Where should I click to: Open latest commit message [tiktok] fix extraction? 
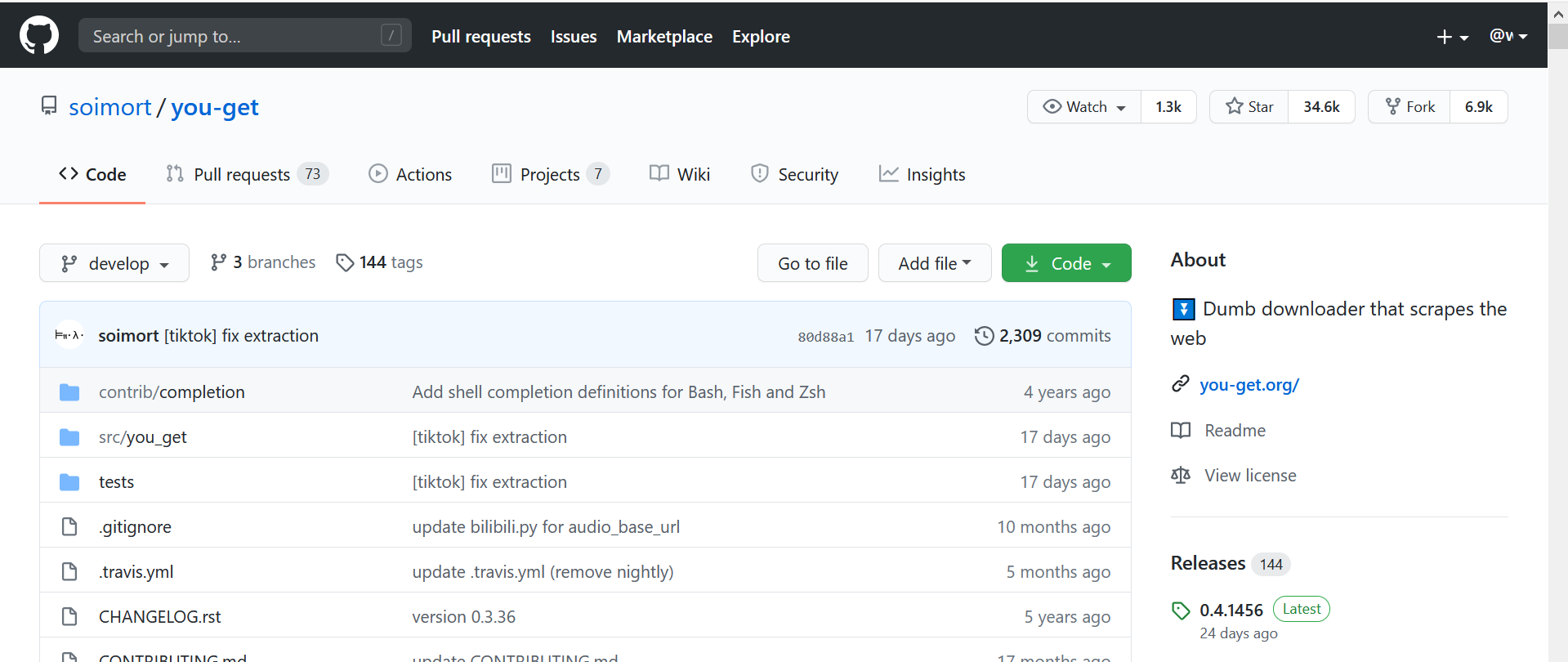coord(242,336)
